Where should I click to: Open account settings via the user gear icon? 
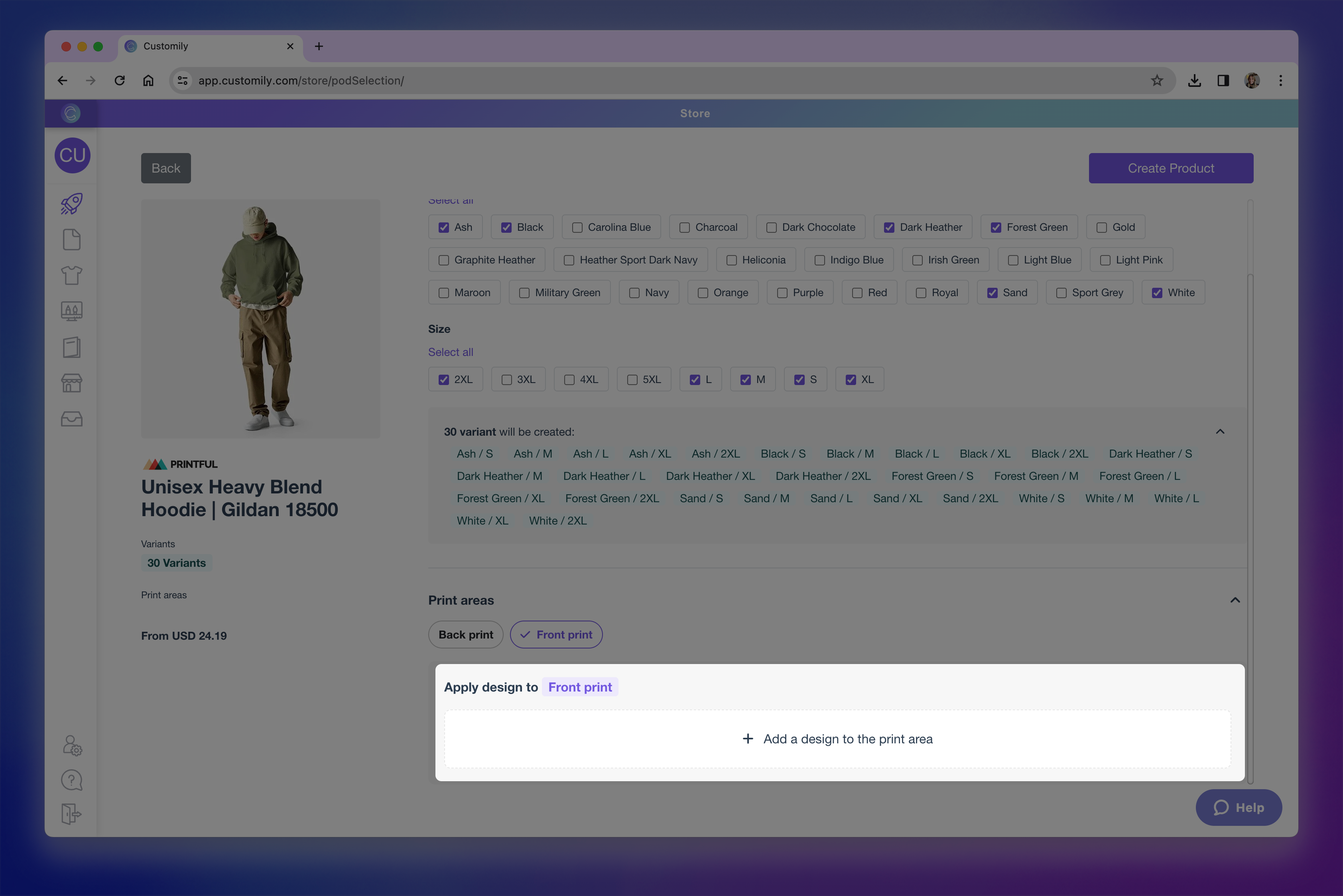click(x=71, y=745)
